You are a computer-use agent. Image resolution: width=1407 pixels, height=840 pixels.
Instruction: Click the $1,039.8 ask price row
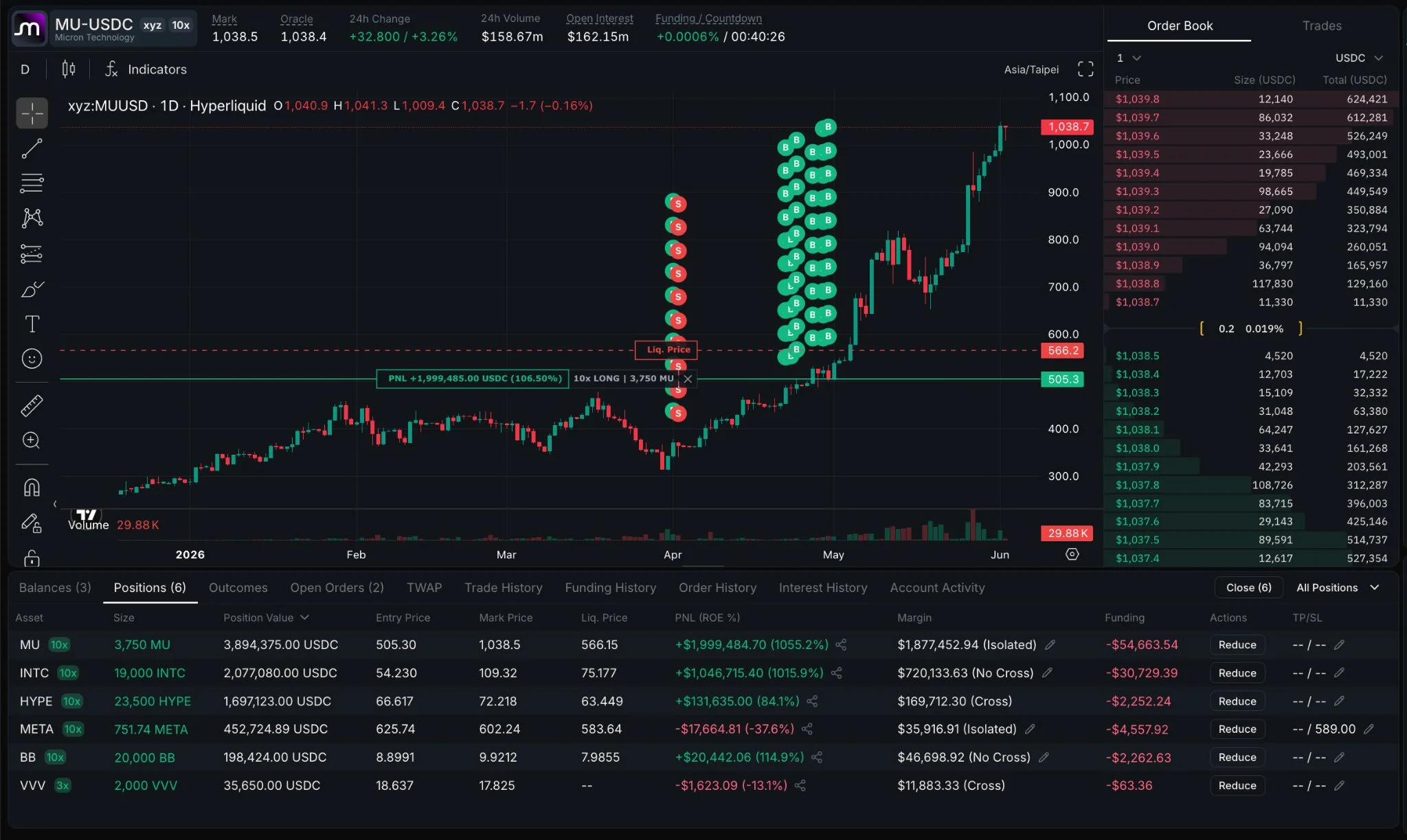[x=1250, y=99]
